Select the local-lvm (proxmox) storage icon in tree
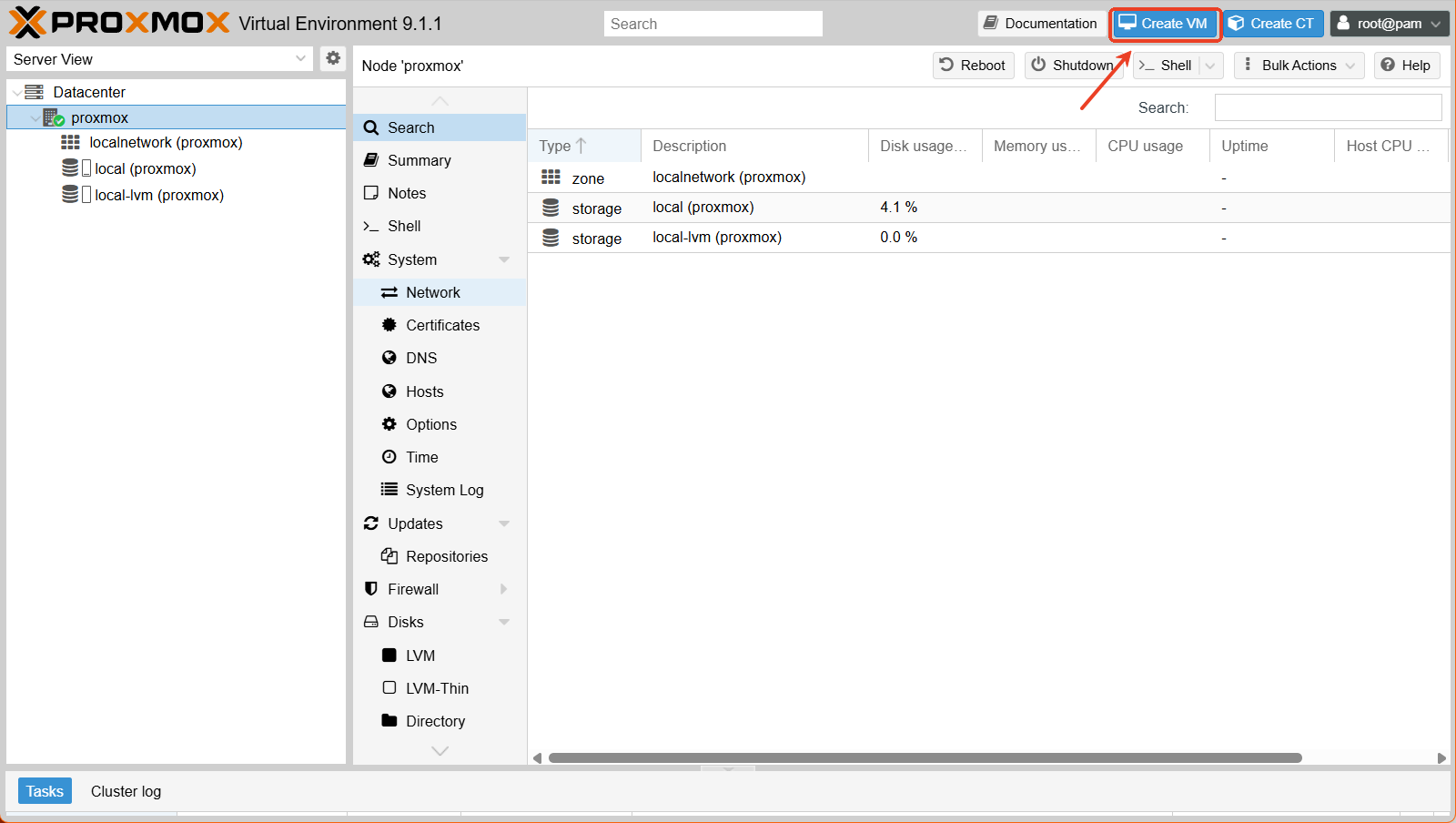1456x823 pixels. click(70, 195)
